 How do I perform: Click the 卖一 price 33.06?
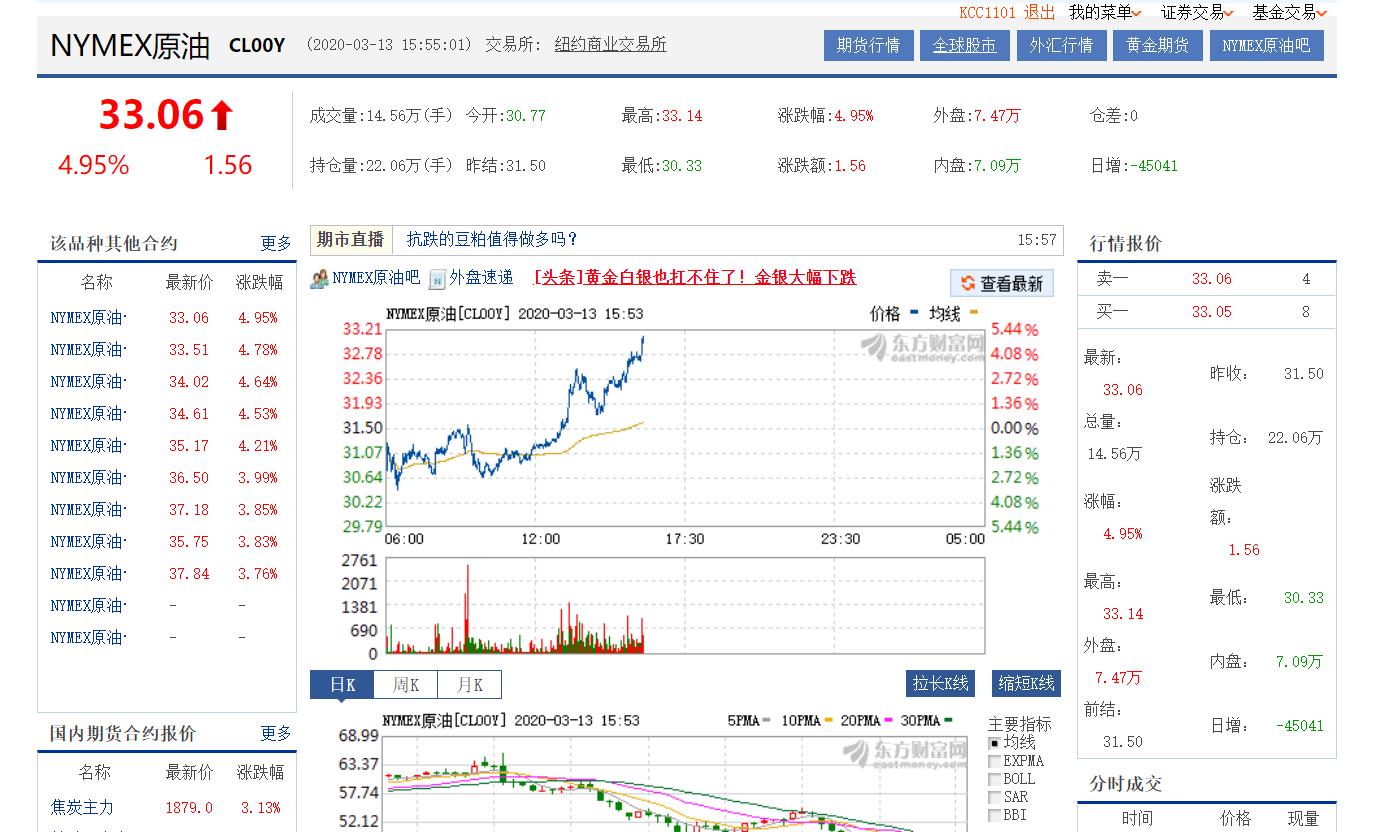tap(1212, 279)
